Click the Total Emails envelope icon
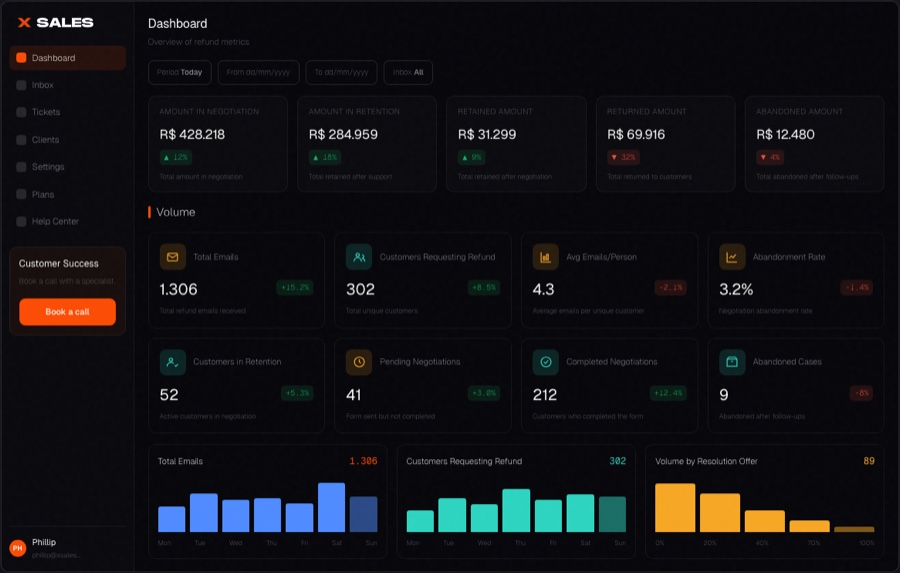 point(172,257)
